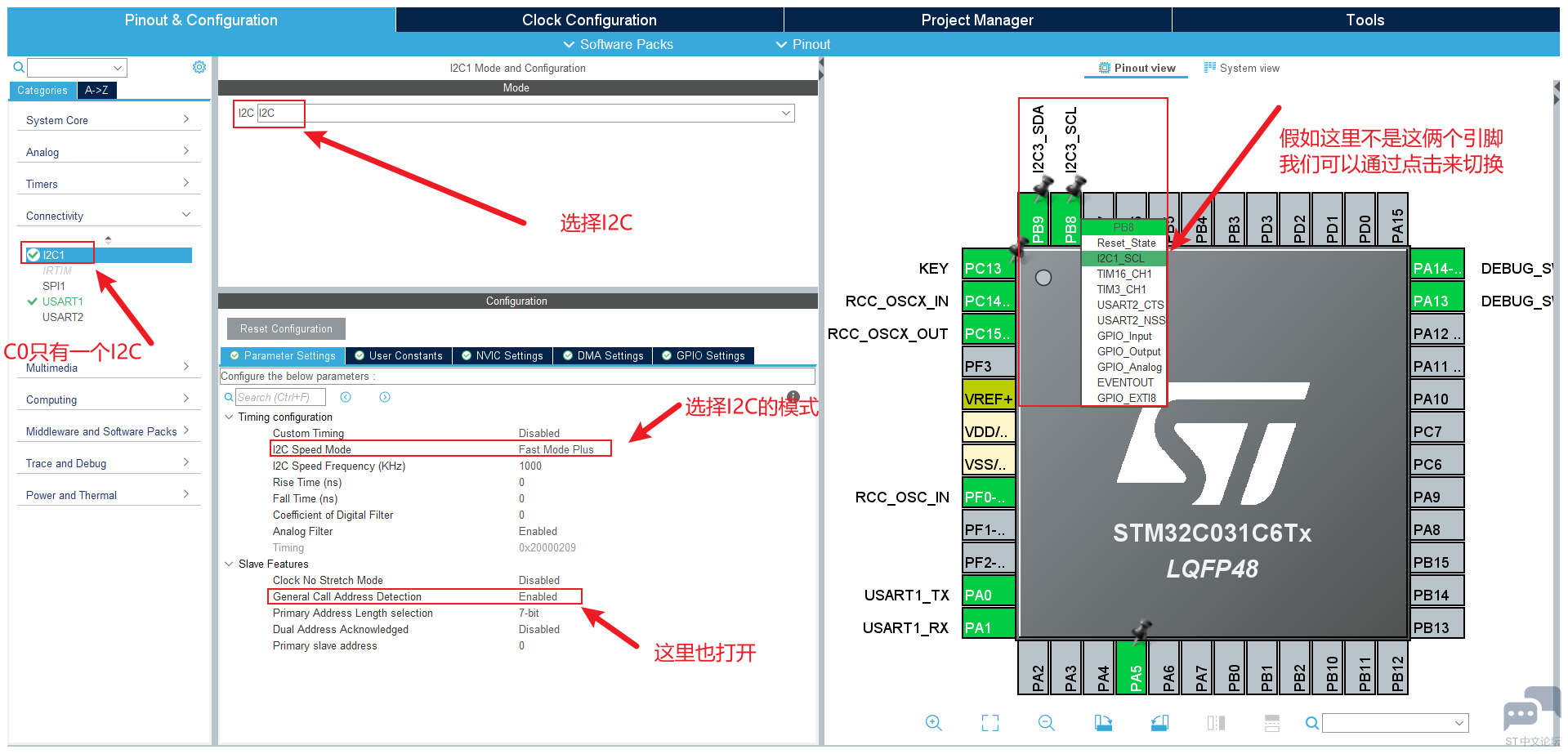Viewport: 1568px width, 754px height.
Task: Open the NVIC Settings tab
Action: [503, 355]
